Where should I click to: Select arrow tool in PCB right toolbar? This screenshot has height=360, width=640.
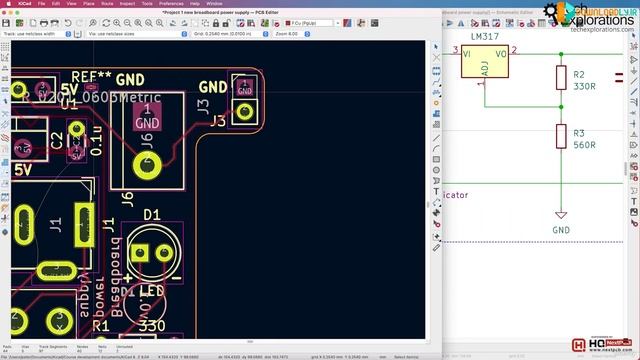[436, 47]
